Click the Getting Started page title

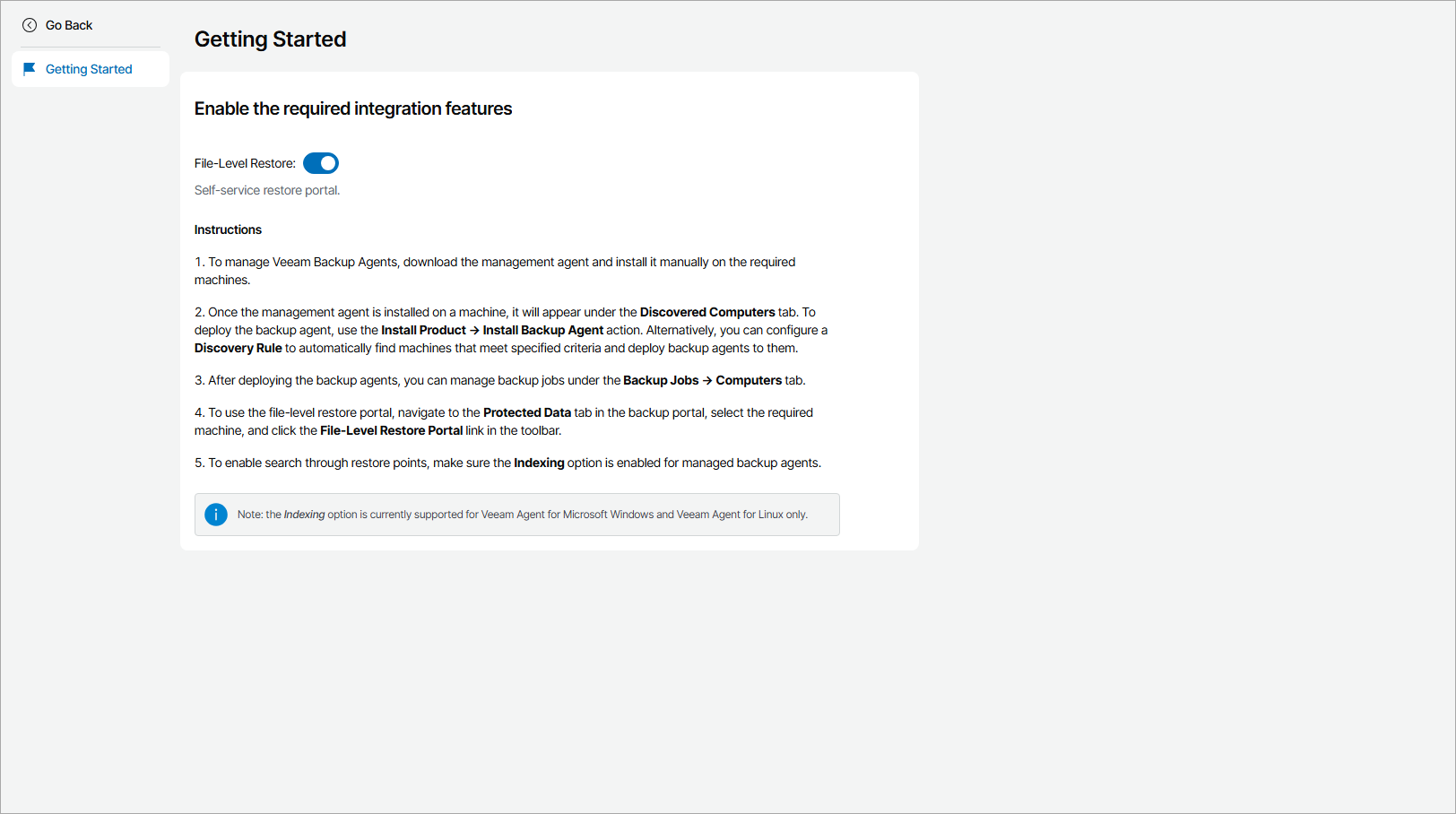[x=270, y=39]
